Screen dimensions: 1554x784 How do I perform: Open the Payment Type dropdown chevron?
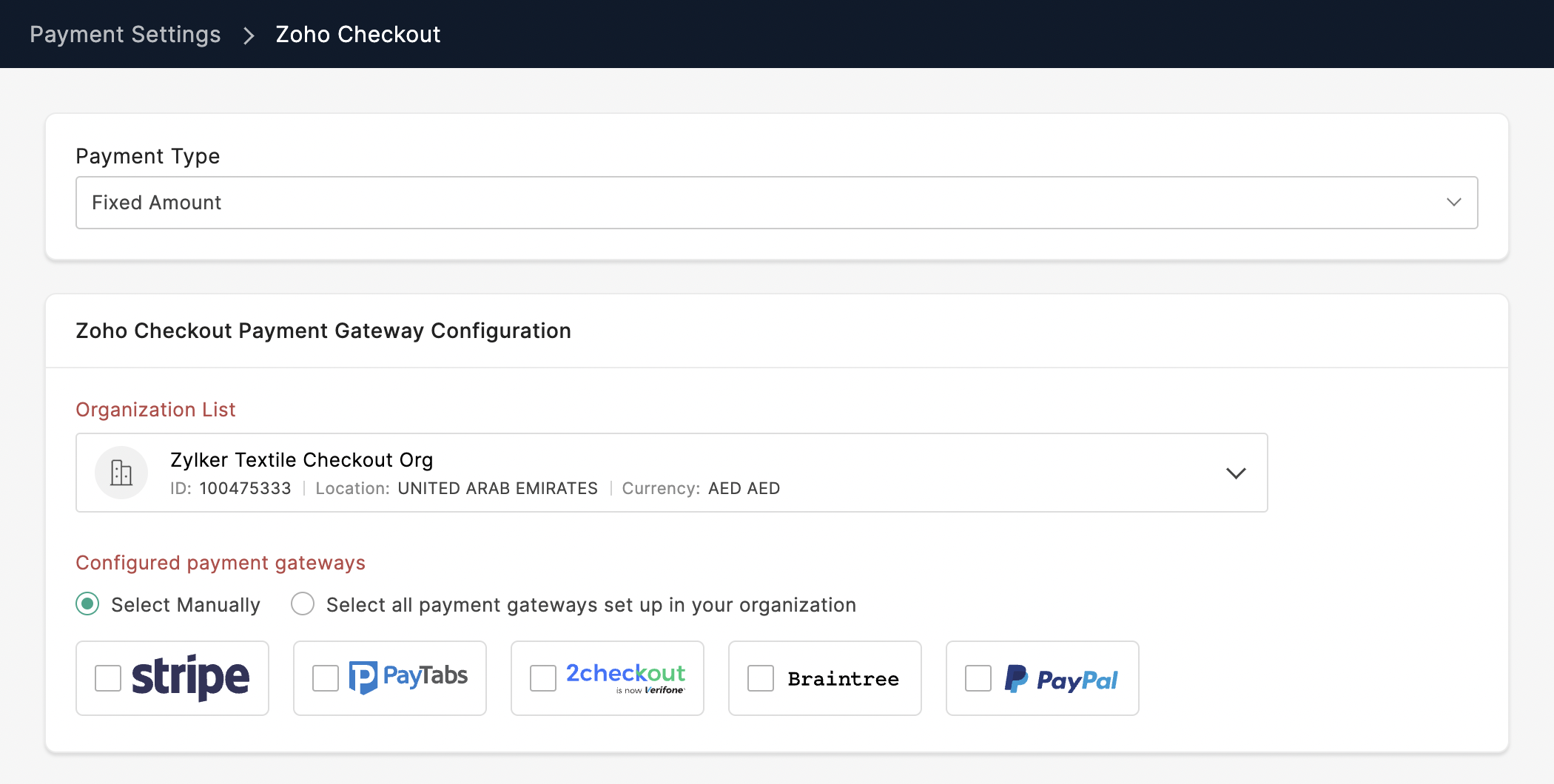pos(1454,203)
